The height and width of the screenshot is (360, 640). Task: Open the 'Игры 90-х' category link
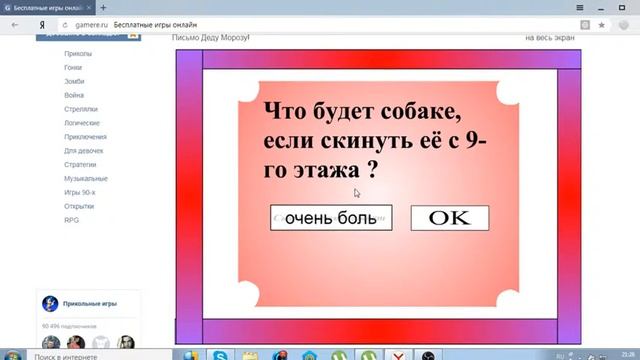pos(80,193)
